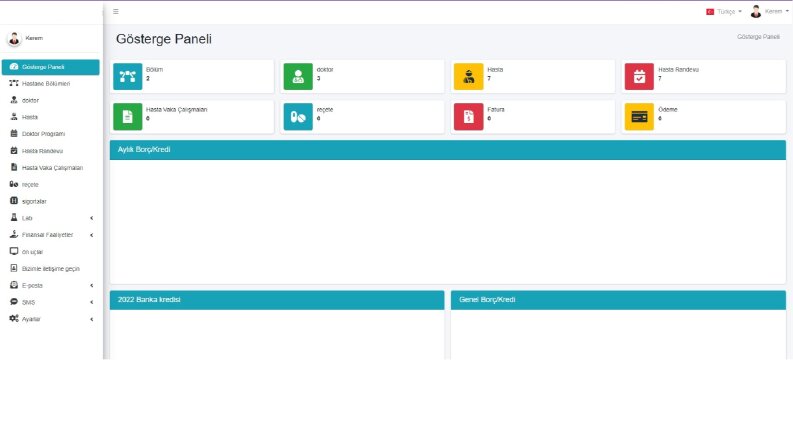Click the Kerem username in sidebar

click(x=34, y=38)
